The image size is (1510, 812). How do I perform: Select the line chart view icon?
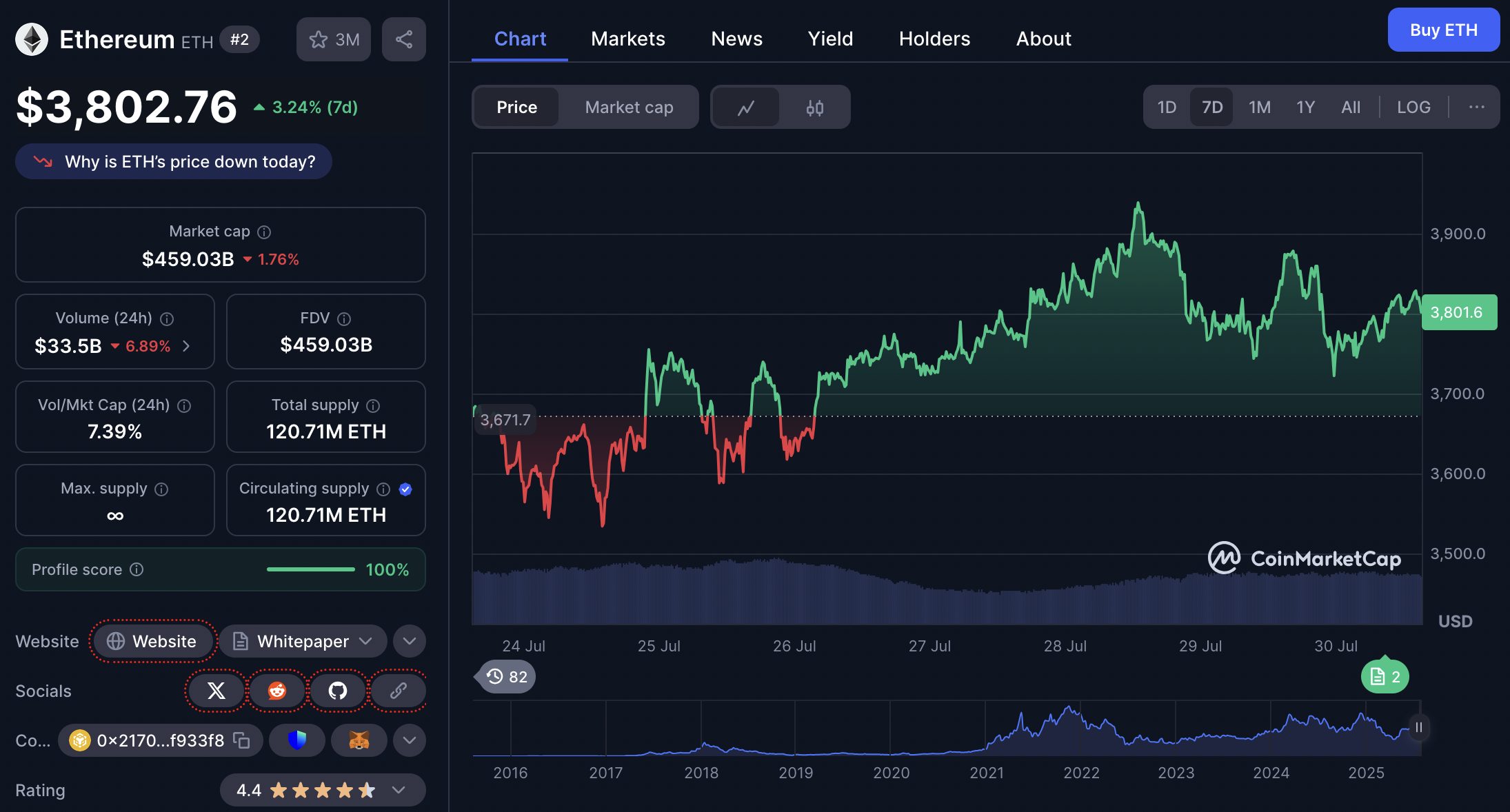[x=745, y=108]
